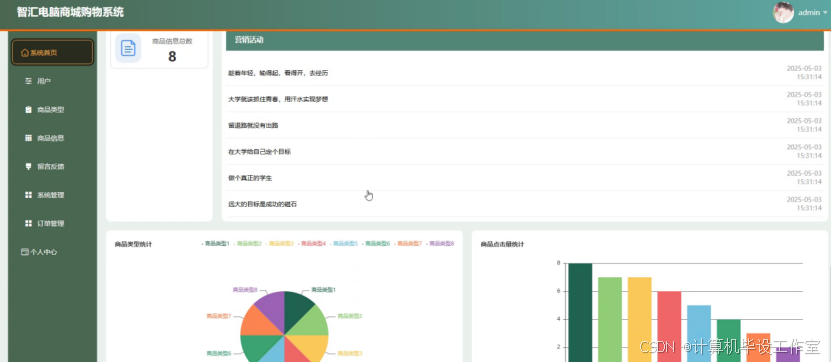Click the light blue bar reaching 5
The height and width of the screenshot is (363, 832).
pyautogui.click(x=699, y=333)
